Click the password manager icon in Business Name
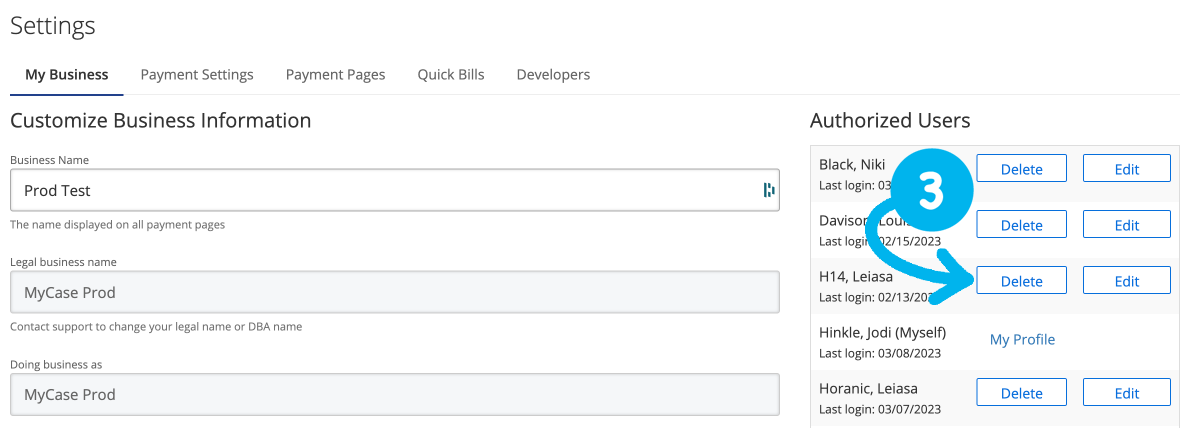This screenshot has height=428, width=1196. pos(768,190)
